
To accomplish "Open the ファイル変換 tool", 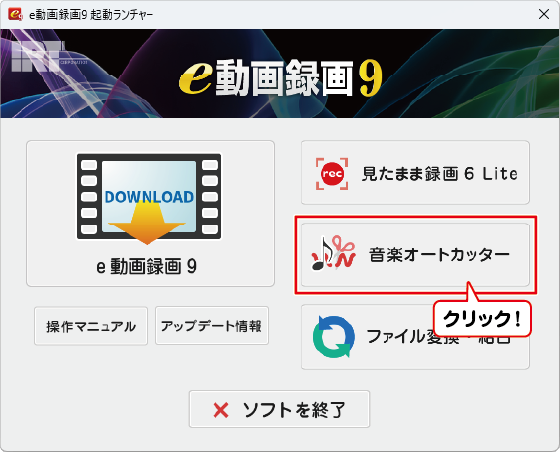I will click(x=415, y=337).
